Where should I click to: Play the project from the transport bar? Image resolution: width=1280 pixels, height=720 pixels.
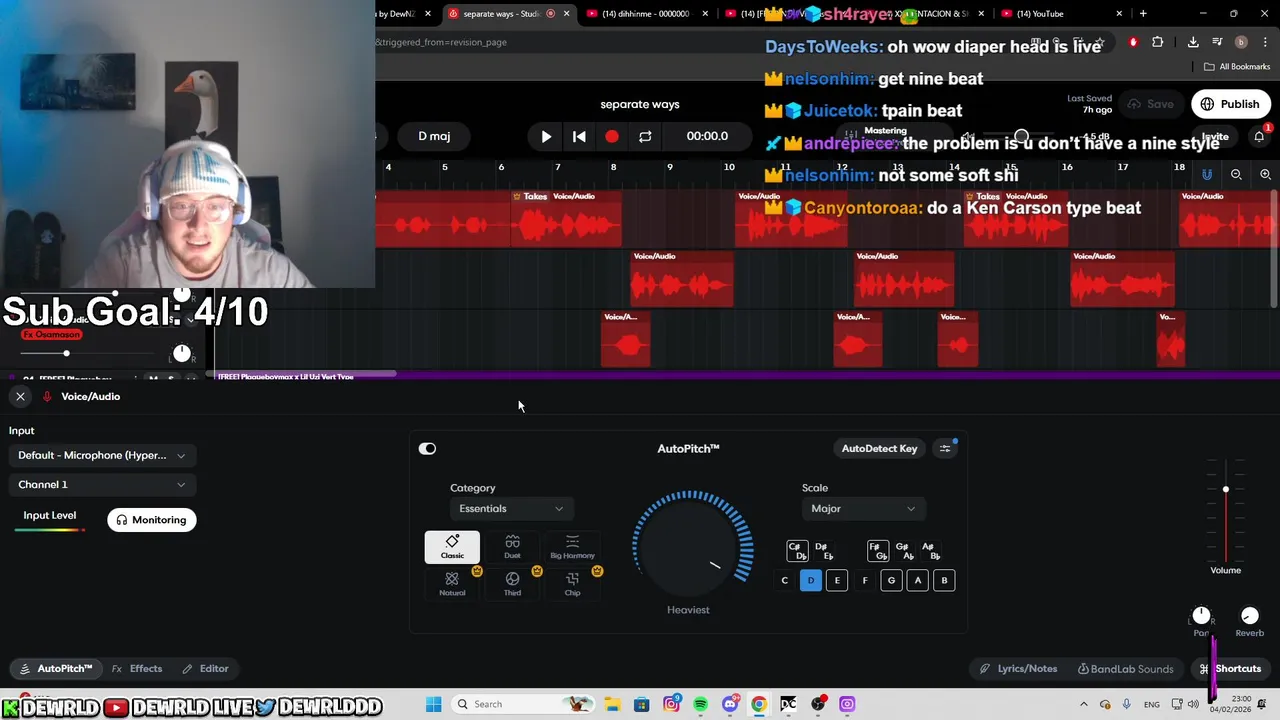point(546,136)
